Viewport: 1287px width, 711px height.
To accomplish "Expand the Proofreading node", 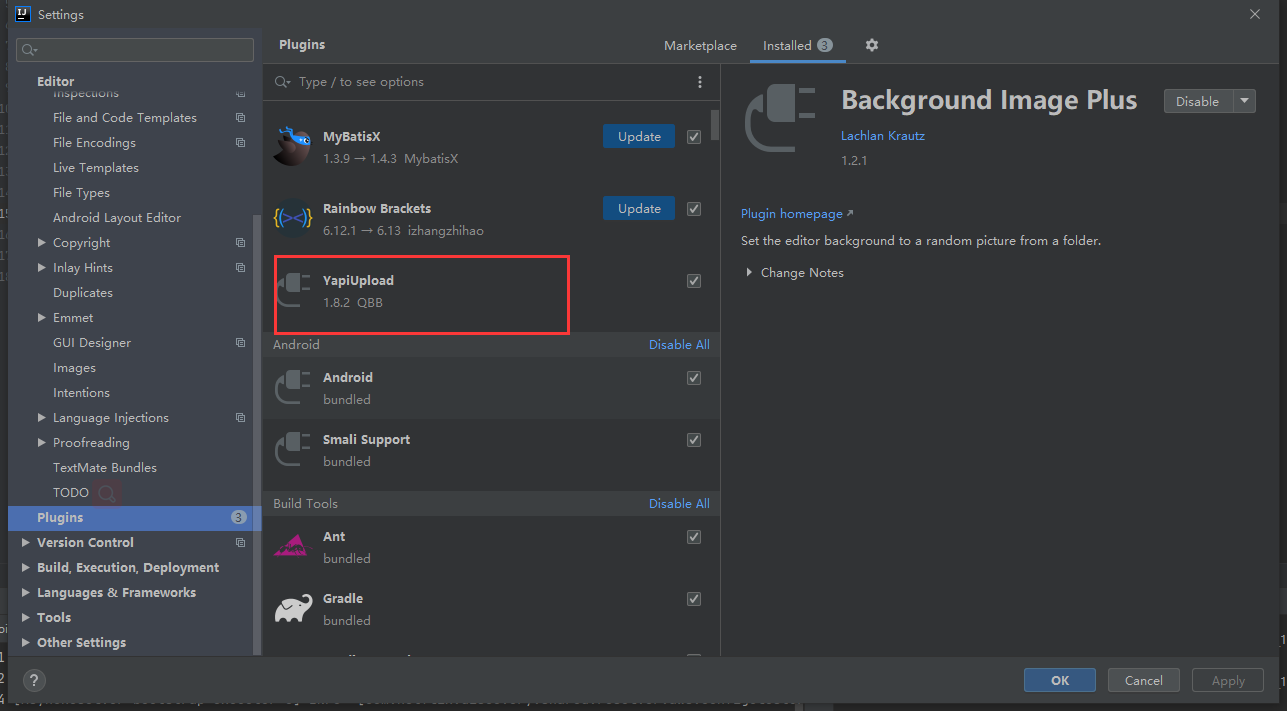I will pos(42,443).
